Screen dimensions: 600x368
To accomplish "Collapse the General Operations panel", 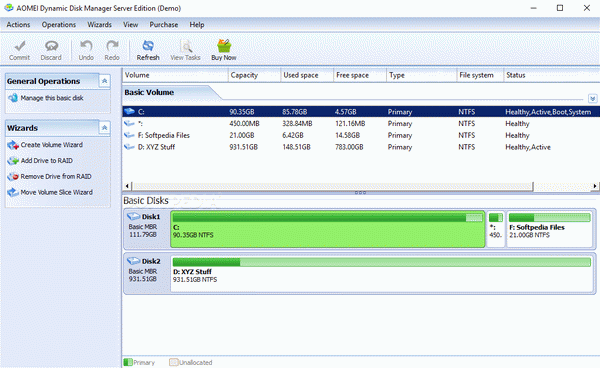I will point(104,81).
